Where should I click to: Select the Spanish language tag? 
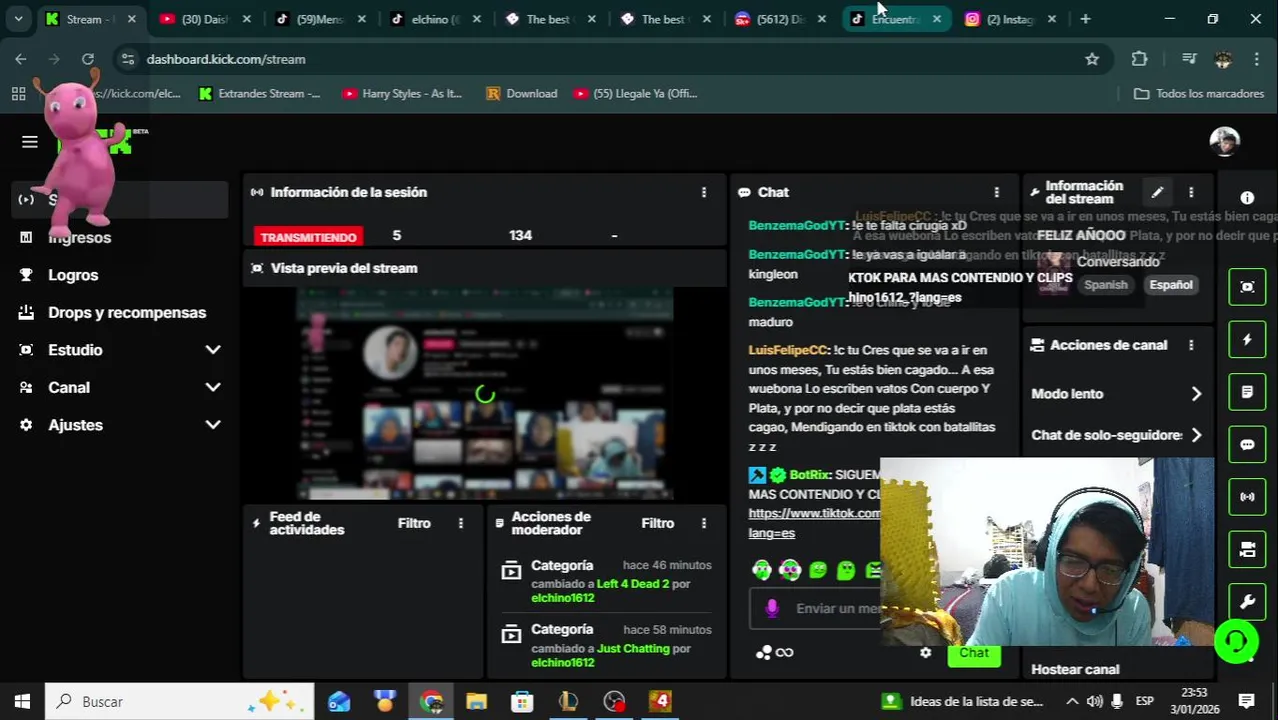1106,285
